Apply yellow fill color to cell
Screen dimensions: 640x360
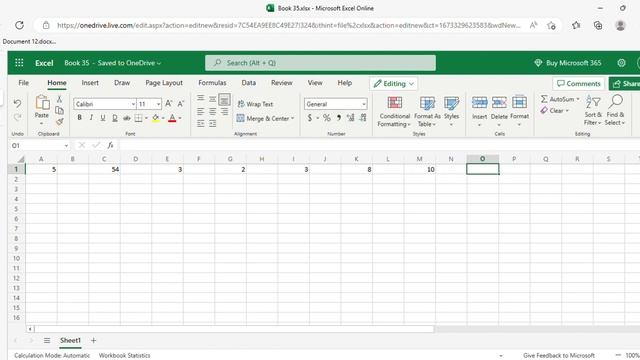pyautogui.click(x=156, y=118)
